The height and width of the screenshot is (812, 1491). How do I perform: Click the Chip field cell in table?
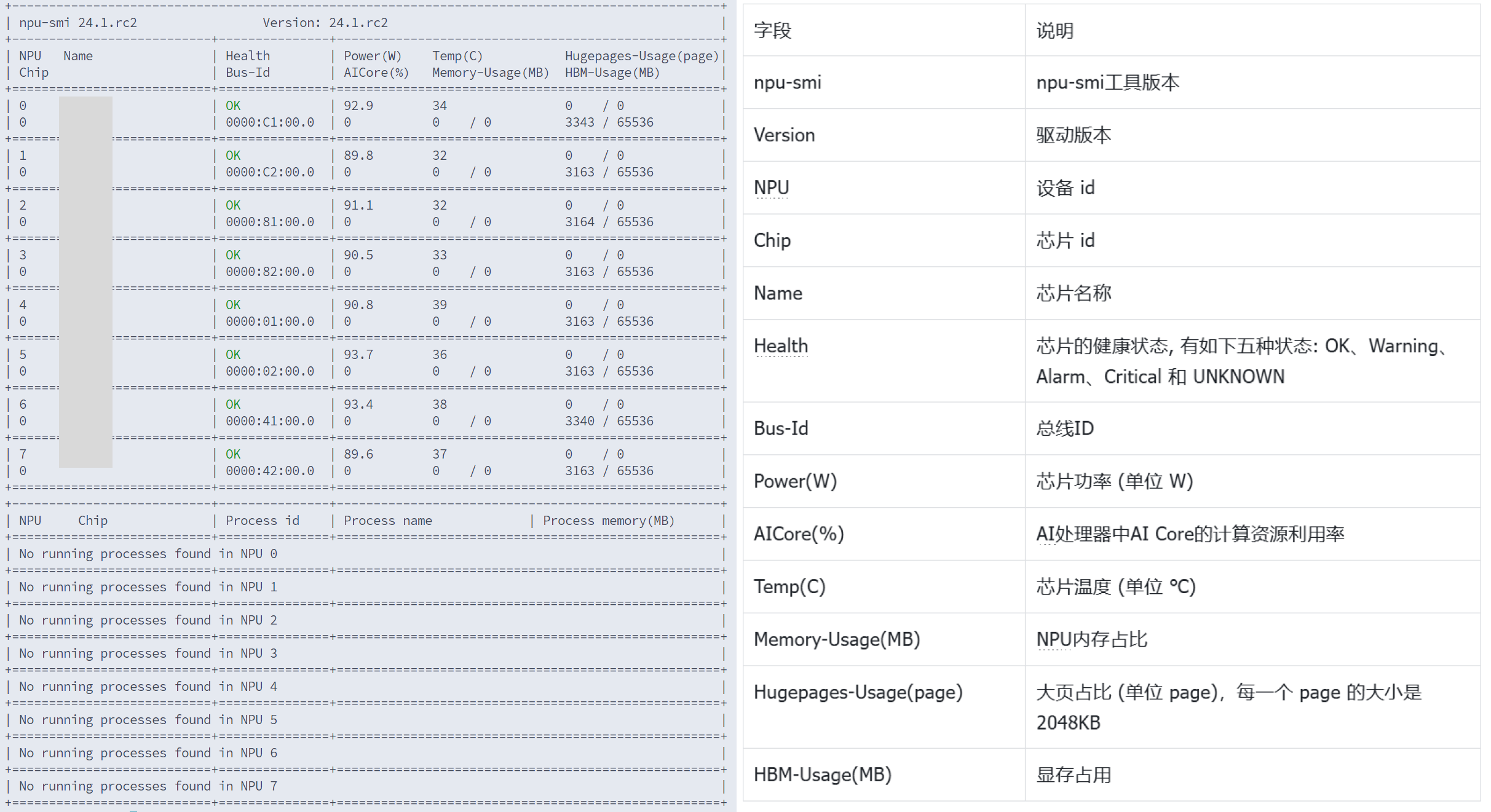click(772, 240)
